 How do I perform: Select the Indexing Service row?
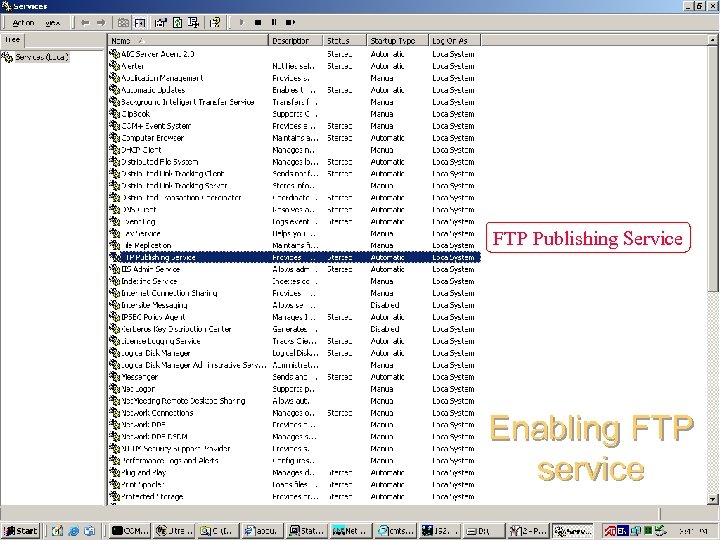tap(295, 281)
